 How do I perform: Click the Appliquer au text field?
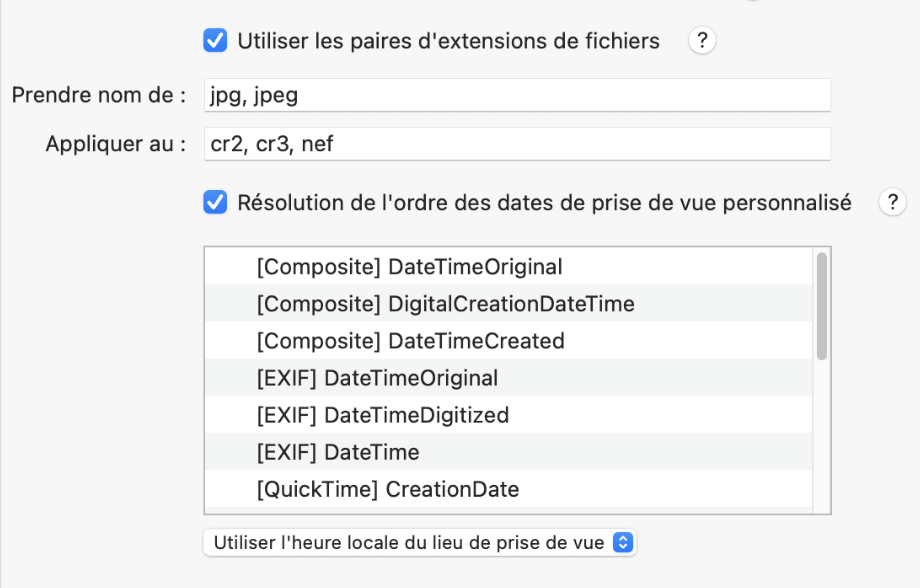pos(517,144)
